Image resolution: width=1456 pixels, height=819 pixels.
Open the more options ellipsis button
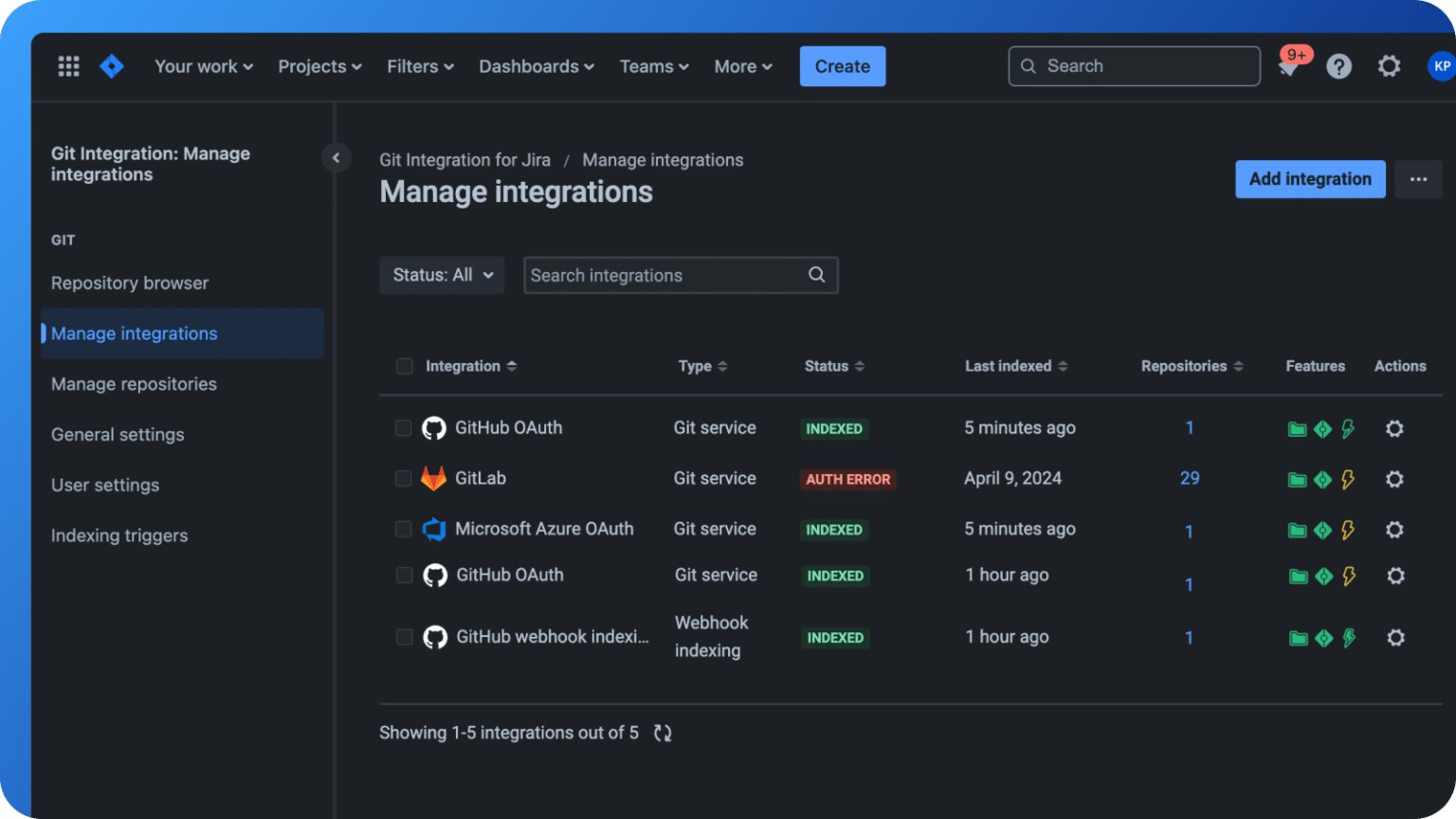click(1418, 179)
